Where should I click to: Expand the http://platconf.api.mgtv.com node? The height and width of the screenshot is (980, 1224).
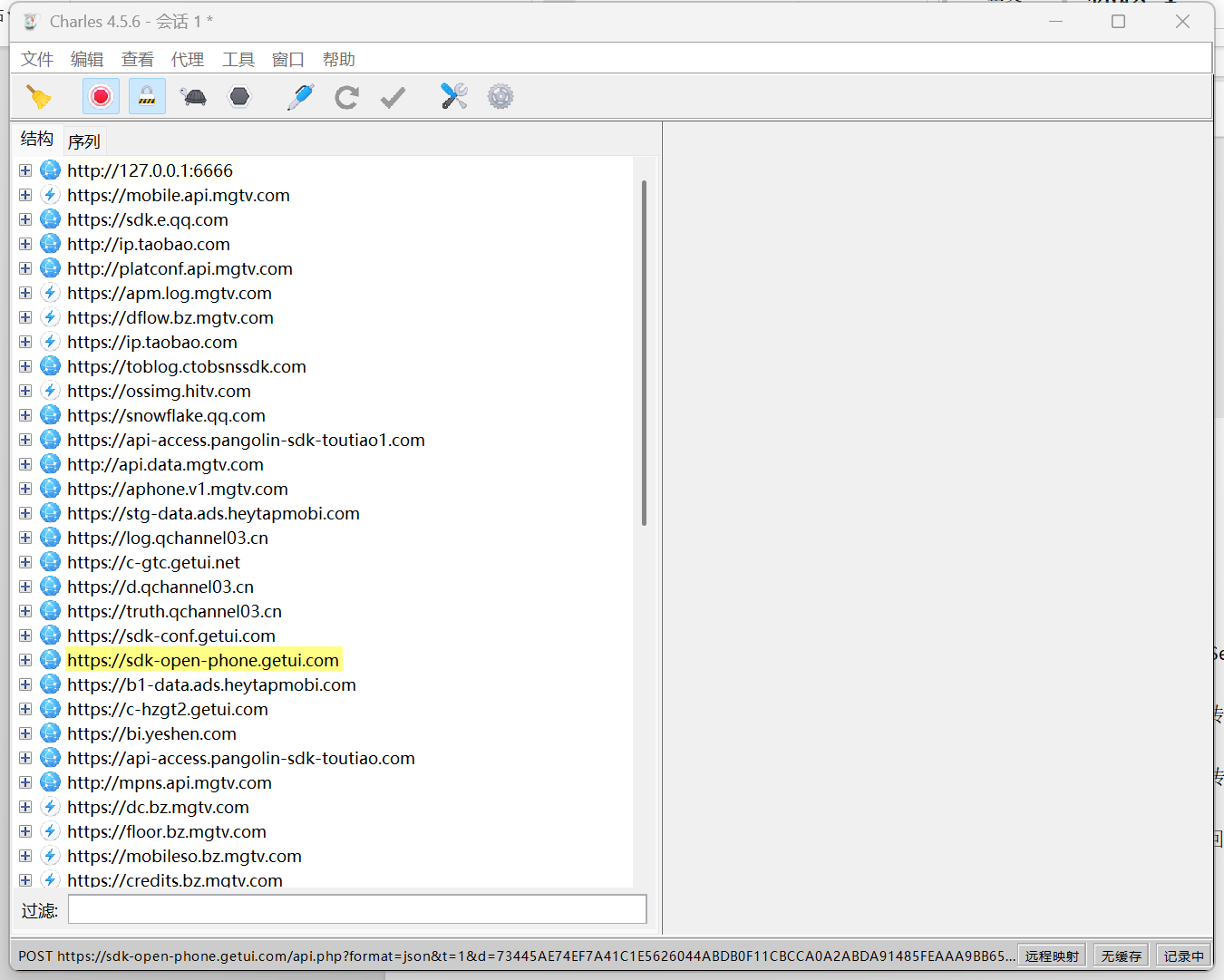25,268
